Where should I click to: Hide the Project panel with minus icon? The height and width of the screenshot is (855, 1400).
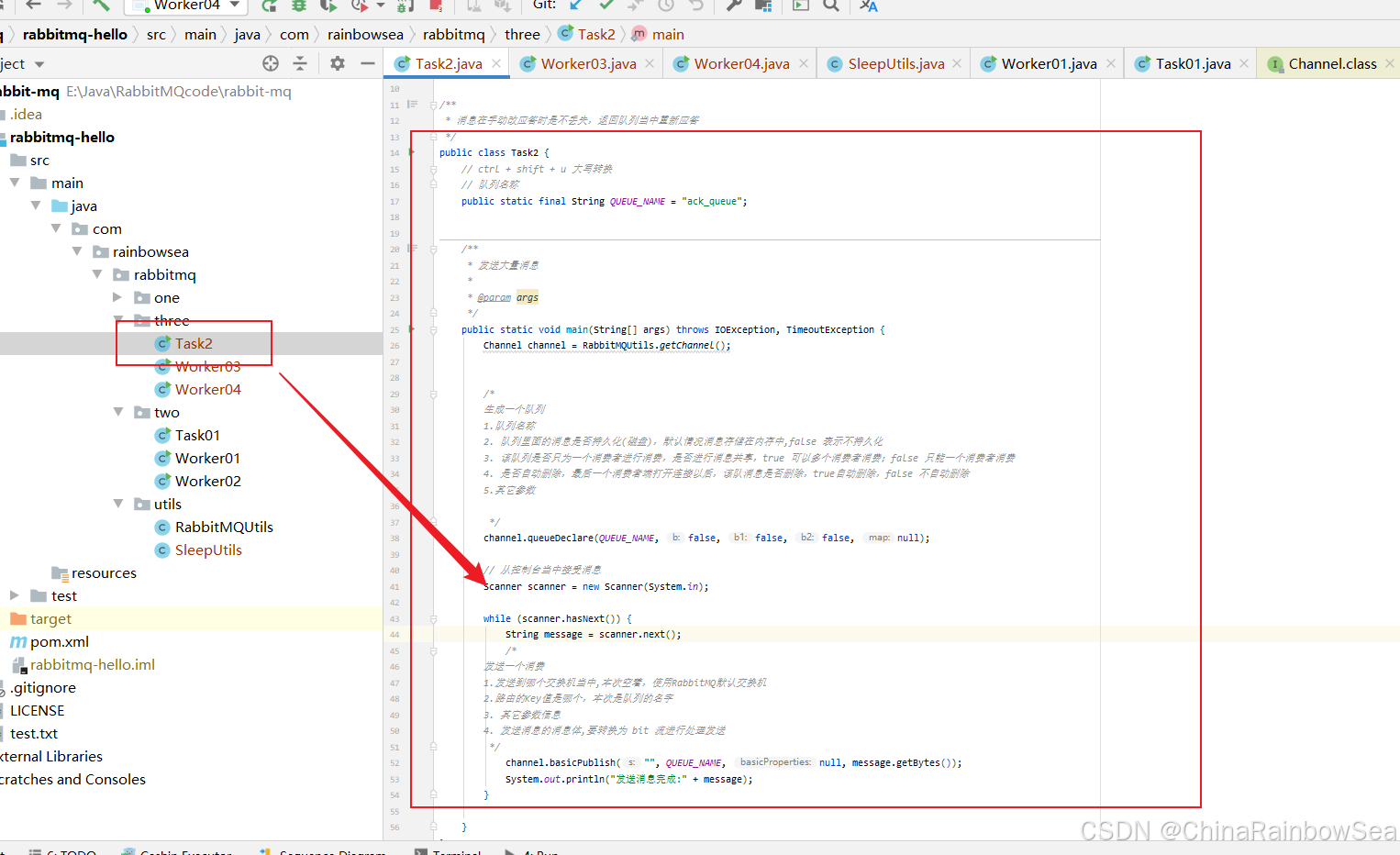368,63
